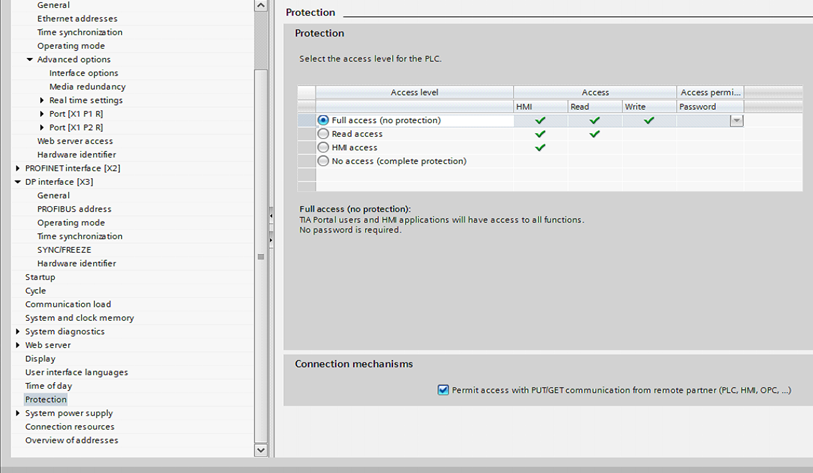Image resolution: width=813 pixels, height=473 pixels.
Task: Open the Password dropdown for Full access row
Action: point(736,121)
